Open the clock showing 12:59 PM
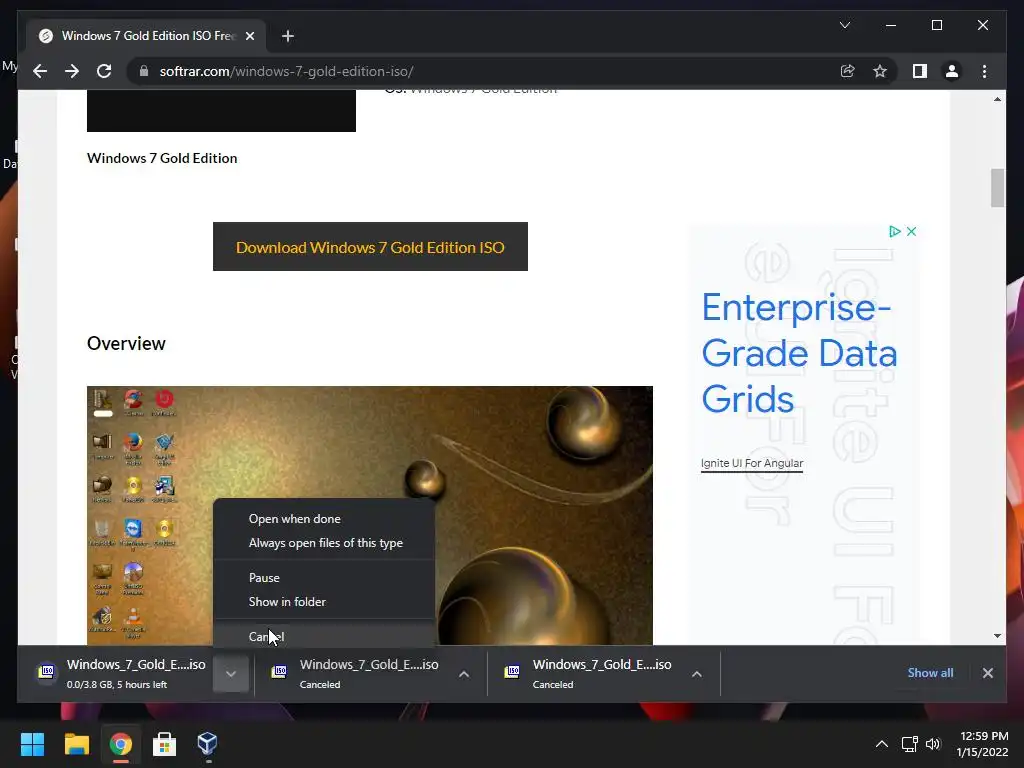Screen dimensions: 1024x768 point(983,744)
